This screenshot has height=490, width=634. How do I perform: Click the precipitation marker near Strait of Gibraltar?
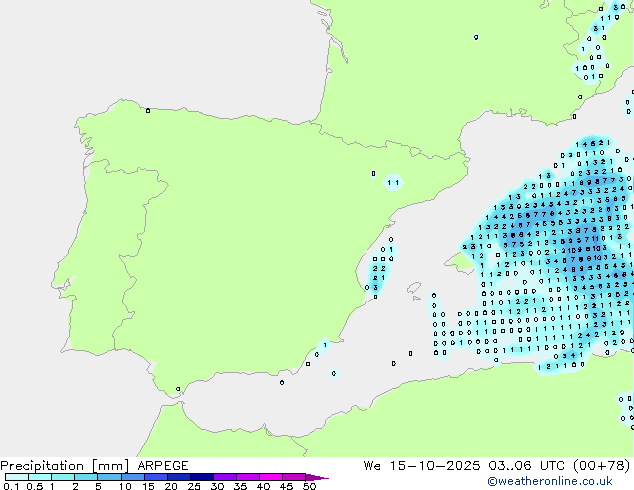[x=179, y=389]
